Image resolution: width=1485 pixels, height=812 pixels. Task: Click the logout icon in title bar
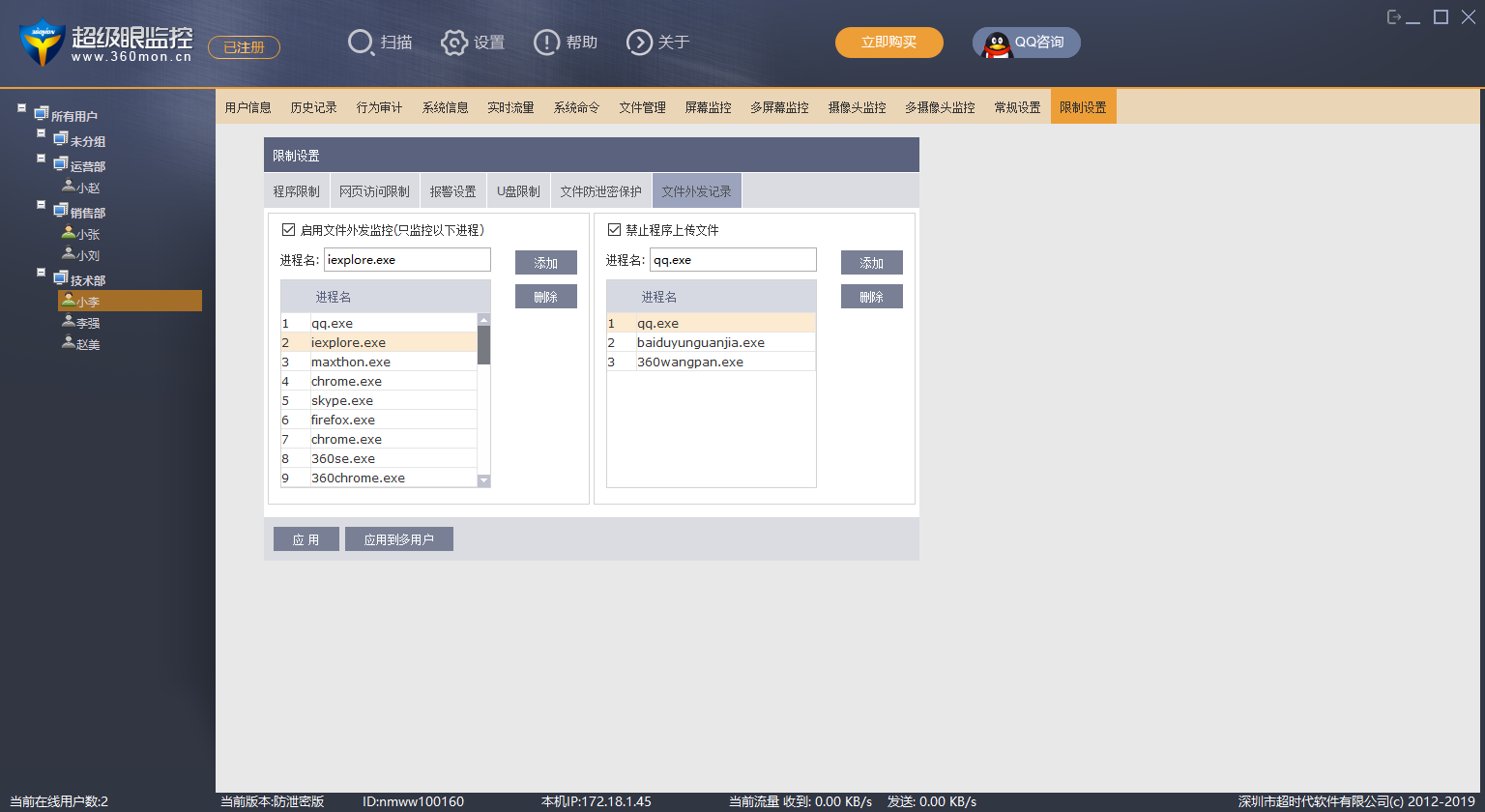[1394, 17]
